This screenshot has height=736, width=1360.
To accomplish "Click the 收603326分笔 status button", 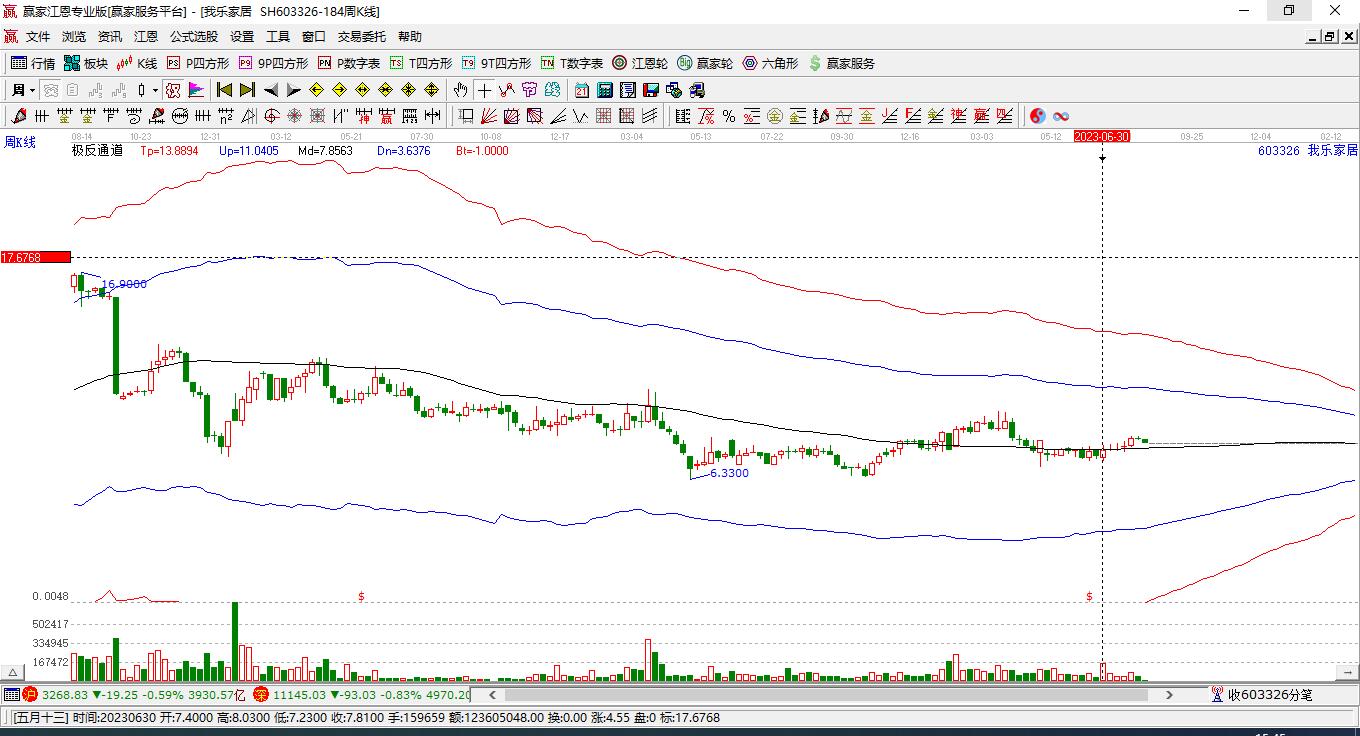I will 1261,694.
